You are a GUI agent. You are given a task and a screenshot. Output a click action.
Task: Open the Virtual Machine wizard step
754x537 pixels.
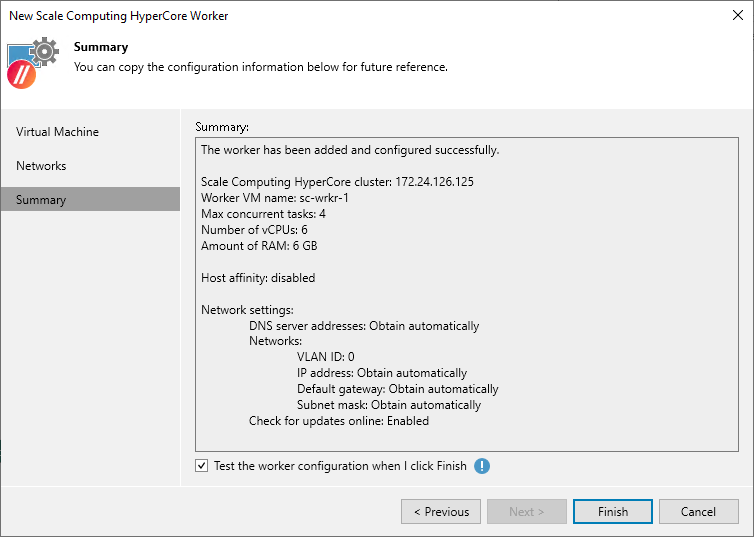[x=57, y=132]
